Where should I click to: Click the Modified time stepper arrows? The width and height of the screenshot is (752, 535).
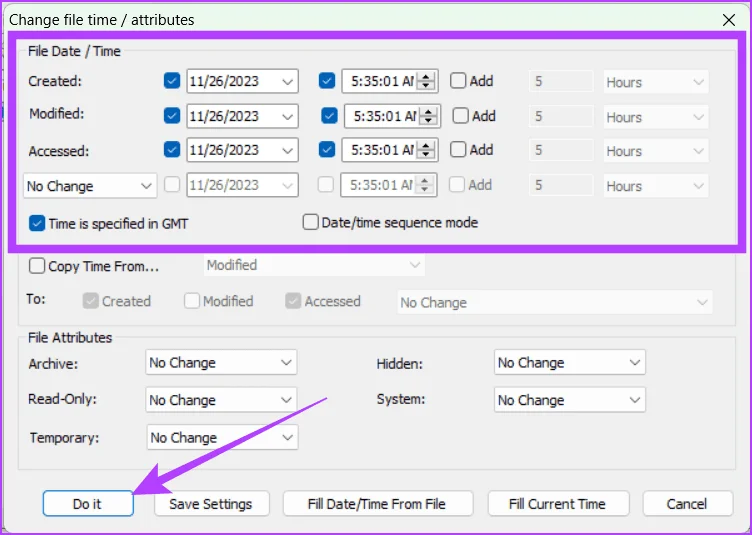[x=428, y=116]
